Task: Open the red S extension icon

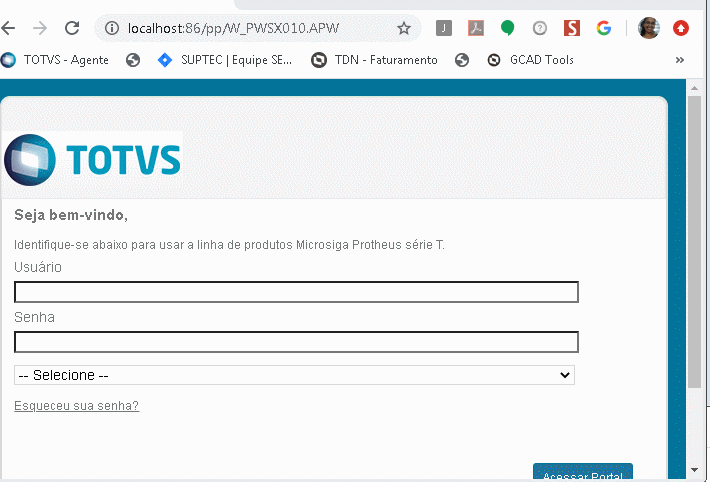Action: click(572, 28)
